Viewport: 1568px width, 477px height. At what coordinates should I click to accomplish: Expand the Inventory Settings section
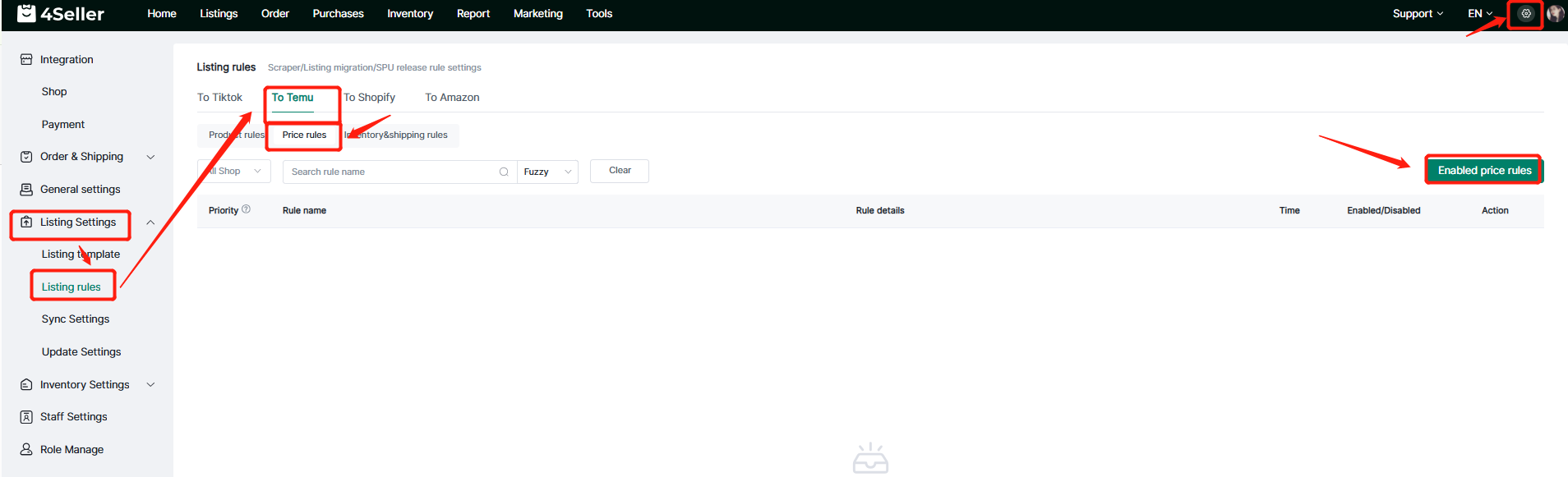point(150,385)
